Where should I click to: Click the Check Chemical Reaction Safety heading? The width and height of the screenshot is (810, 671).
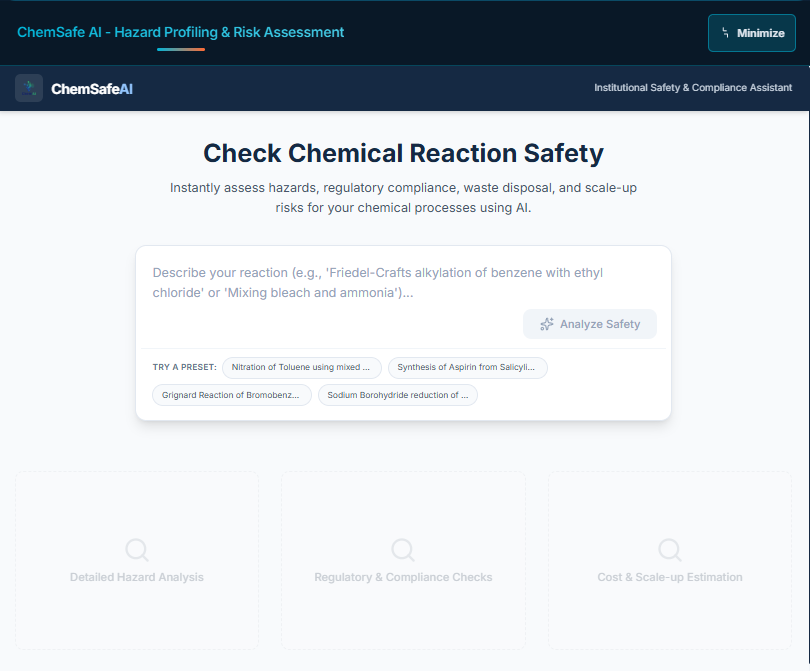point(404,154)
